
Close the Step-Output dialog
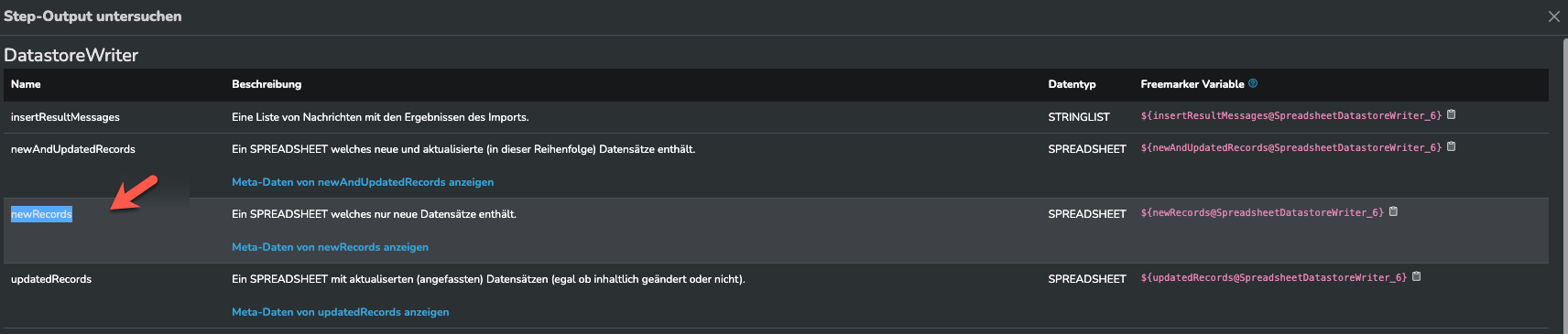point(1553,16)
